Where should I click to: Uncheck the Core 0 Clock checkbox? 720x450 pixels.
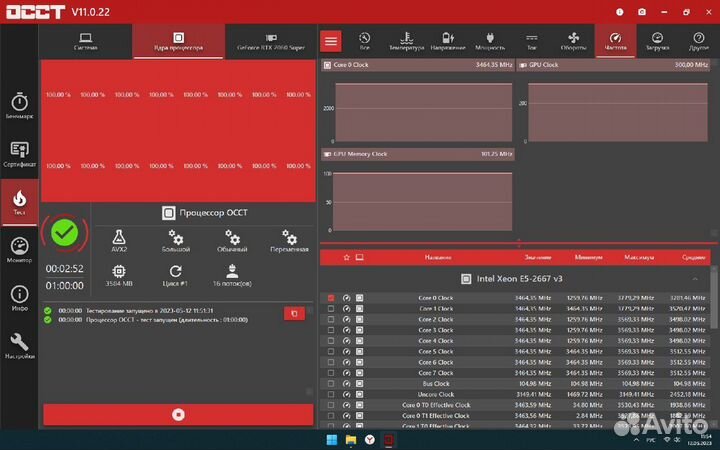(331, 298)
